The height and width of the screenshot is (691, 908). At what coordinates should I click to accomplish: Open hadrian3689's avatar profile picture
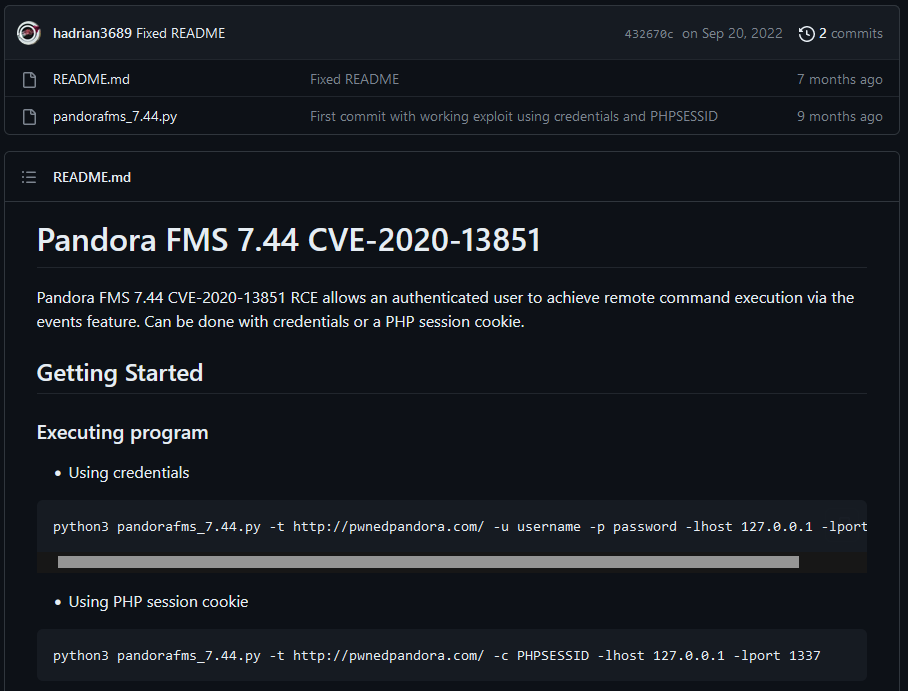pyautogui.click(x=28, y=33)
